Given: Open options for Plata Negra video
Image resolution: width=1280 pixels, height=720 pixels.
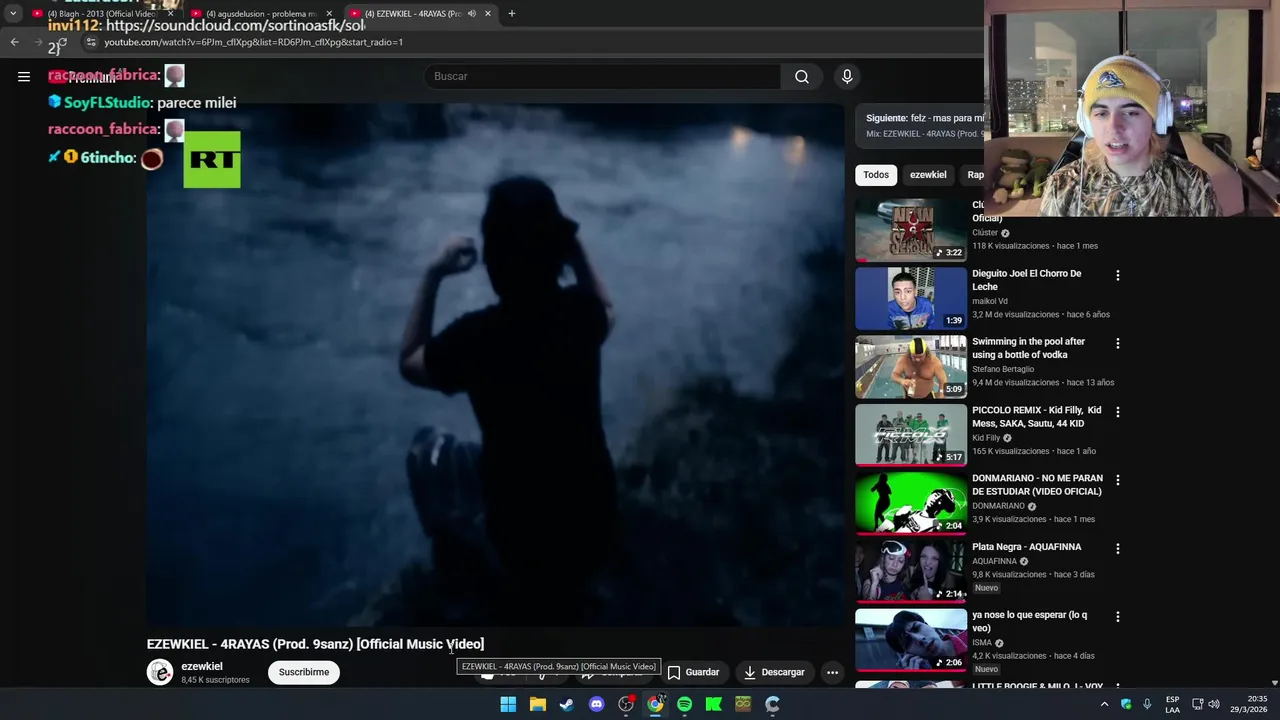Looking at the screenshot, I should point(1118,548).
